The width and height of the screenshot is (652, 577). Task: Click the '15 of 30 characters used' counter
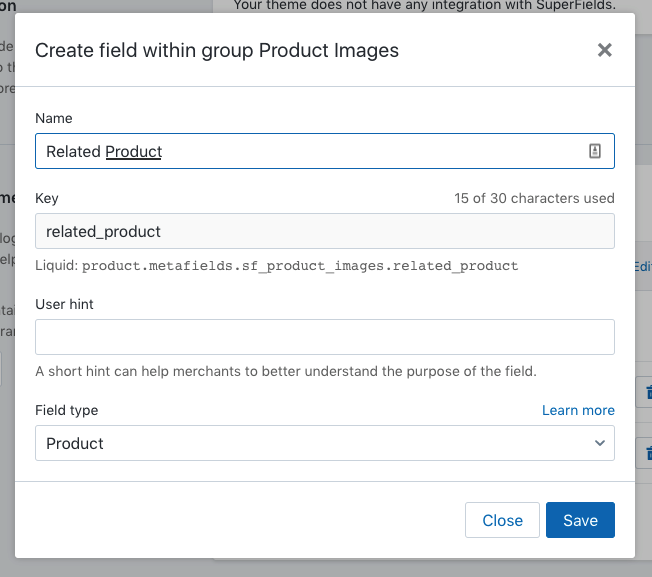point(534,198)
